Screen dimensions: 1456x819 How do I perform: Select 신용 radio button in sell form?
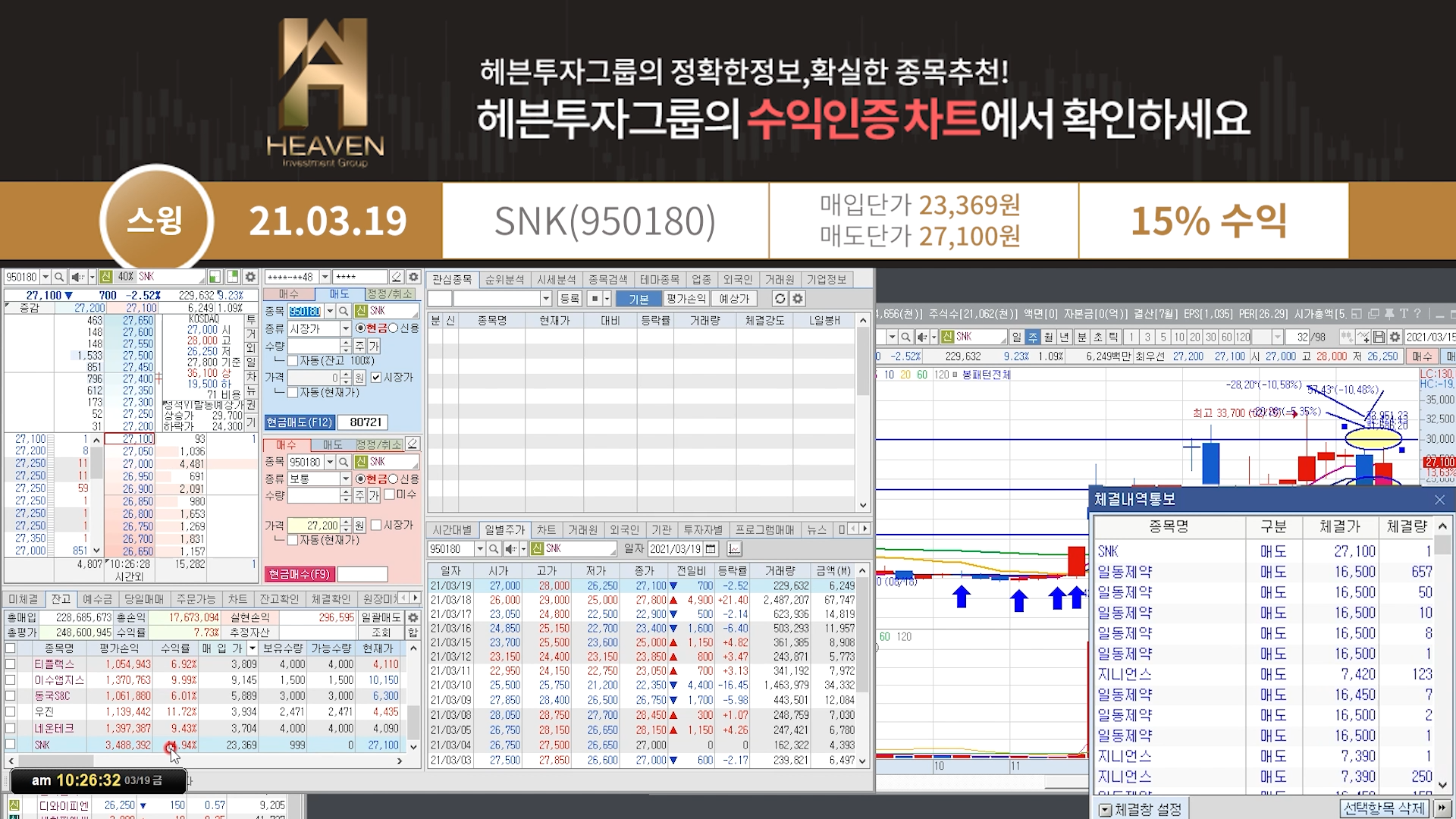point(394,328)
